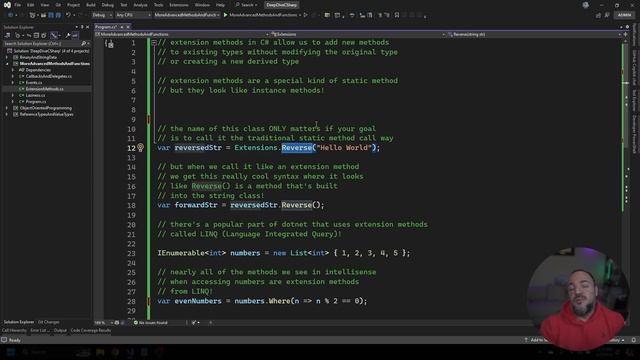The width and height of the screenshot is (640, 360).
Task: Expand the BinaryAndStringData project
Action: click(x=7, y=58)
